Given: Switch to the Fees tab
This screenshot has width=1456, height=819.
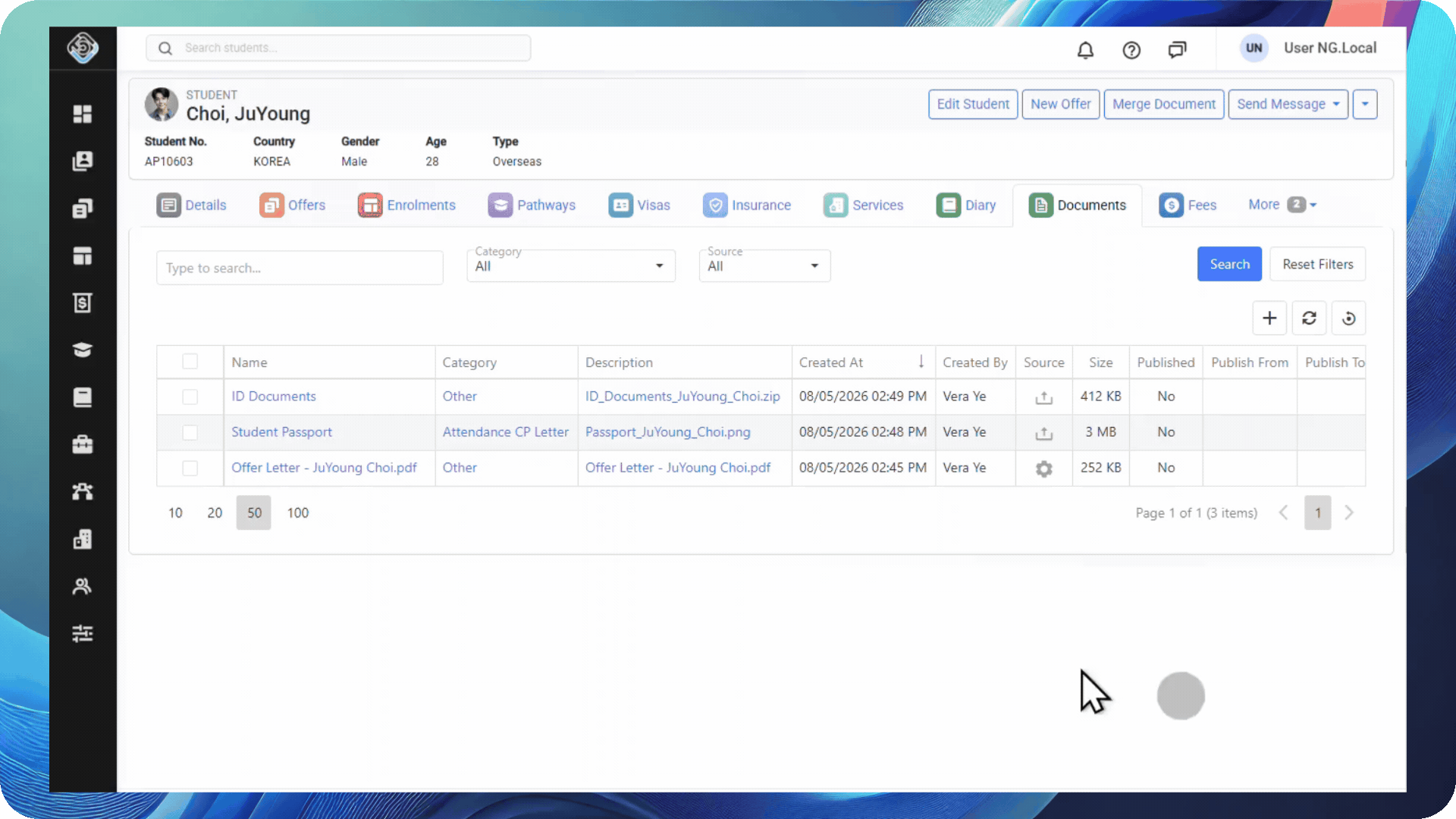Looking at the screenshot, I should click(1188, 205).
